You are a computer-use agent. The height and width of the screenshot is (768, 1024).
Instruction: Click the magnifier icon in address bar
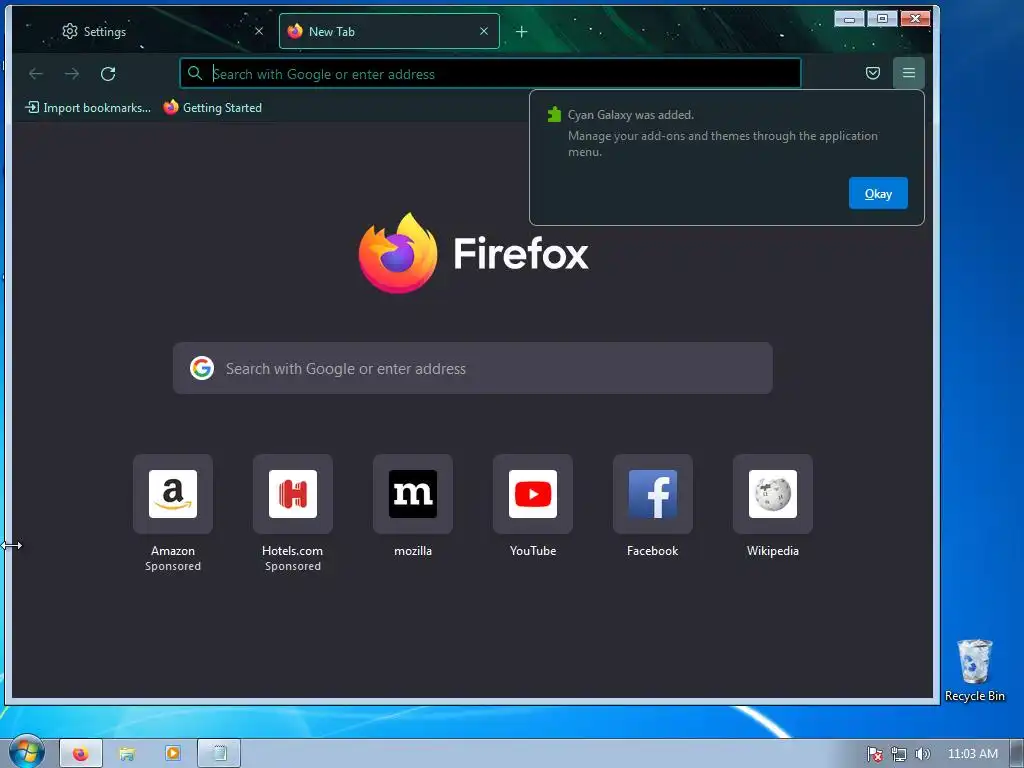(x=195, y=73)
